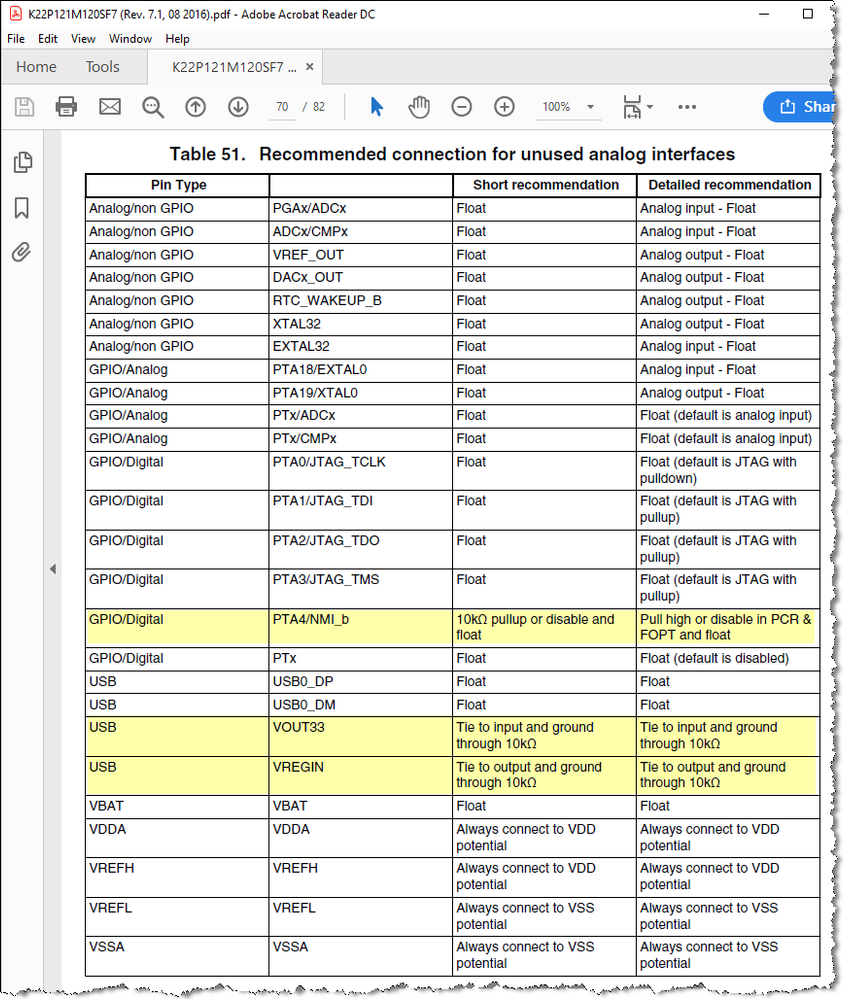
Task: Expand page display options dropdown arrow
Action: pos(650,106)
